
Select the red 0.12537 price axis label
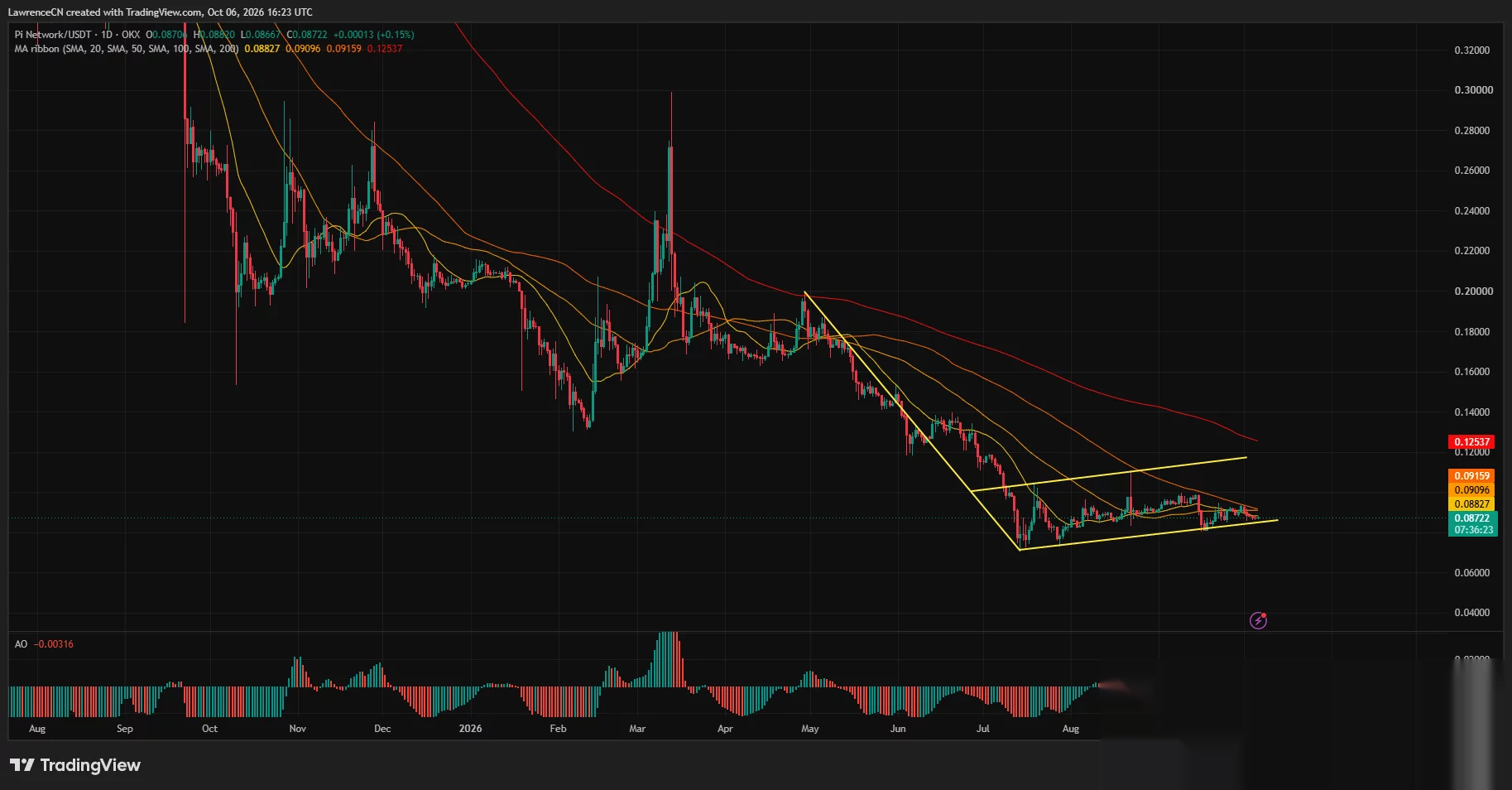pos(1471,442)
